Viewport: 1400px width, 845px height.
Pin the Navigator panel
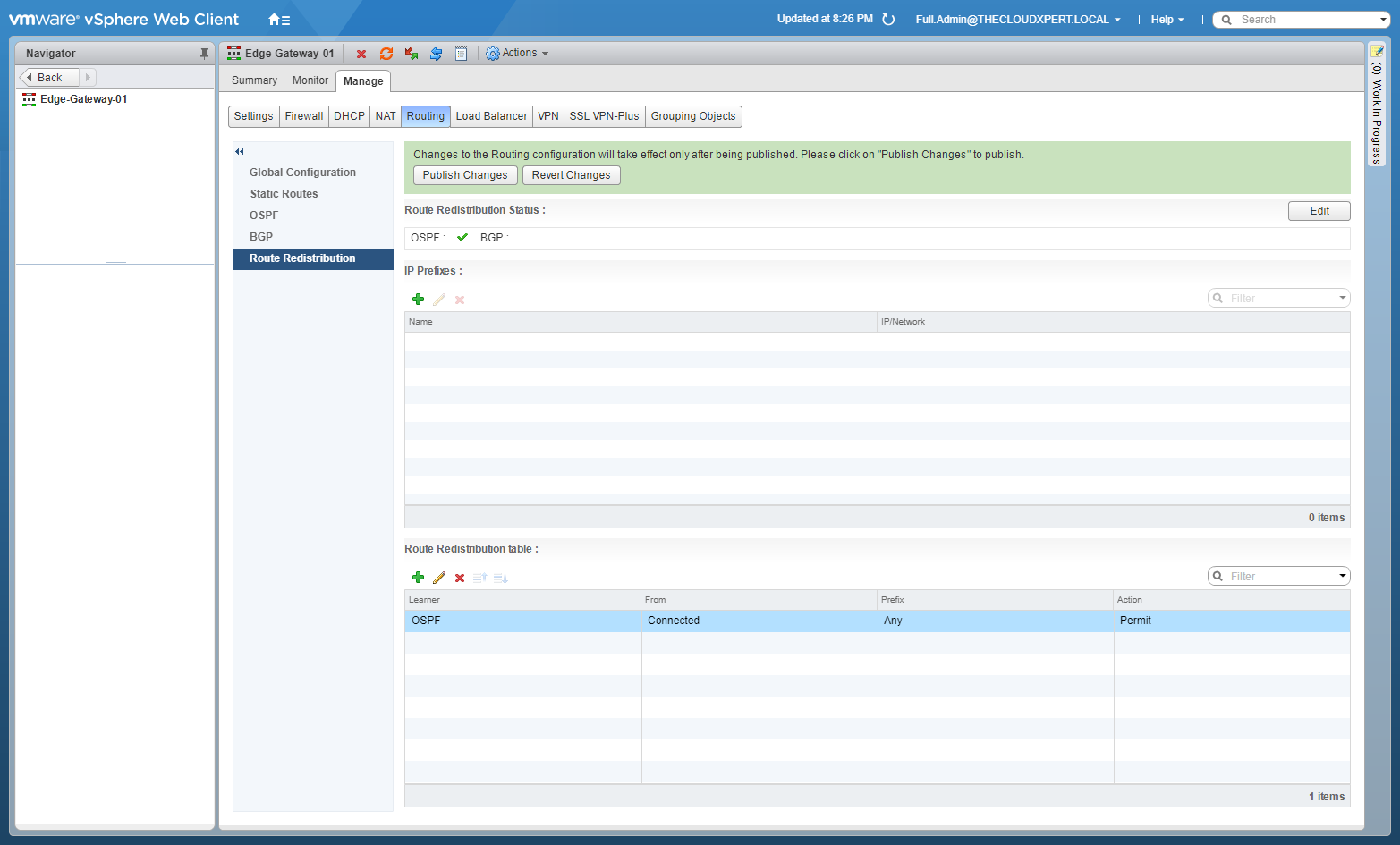pos(204,54)
